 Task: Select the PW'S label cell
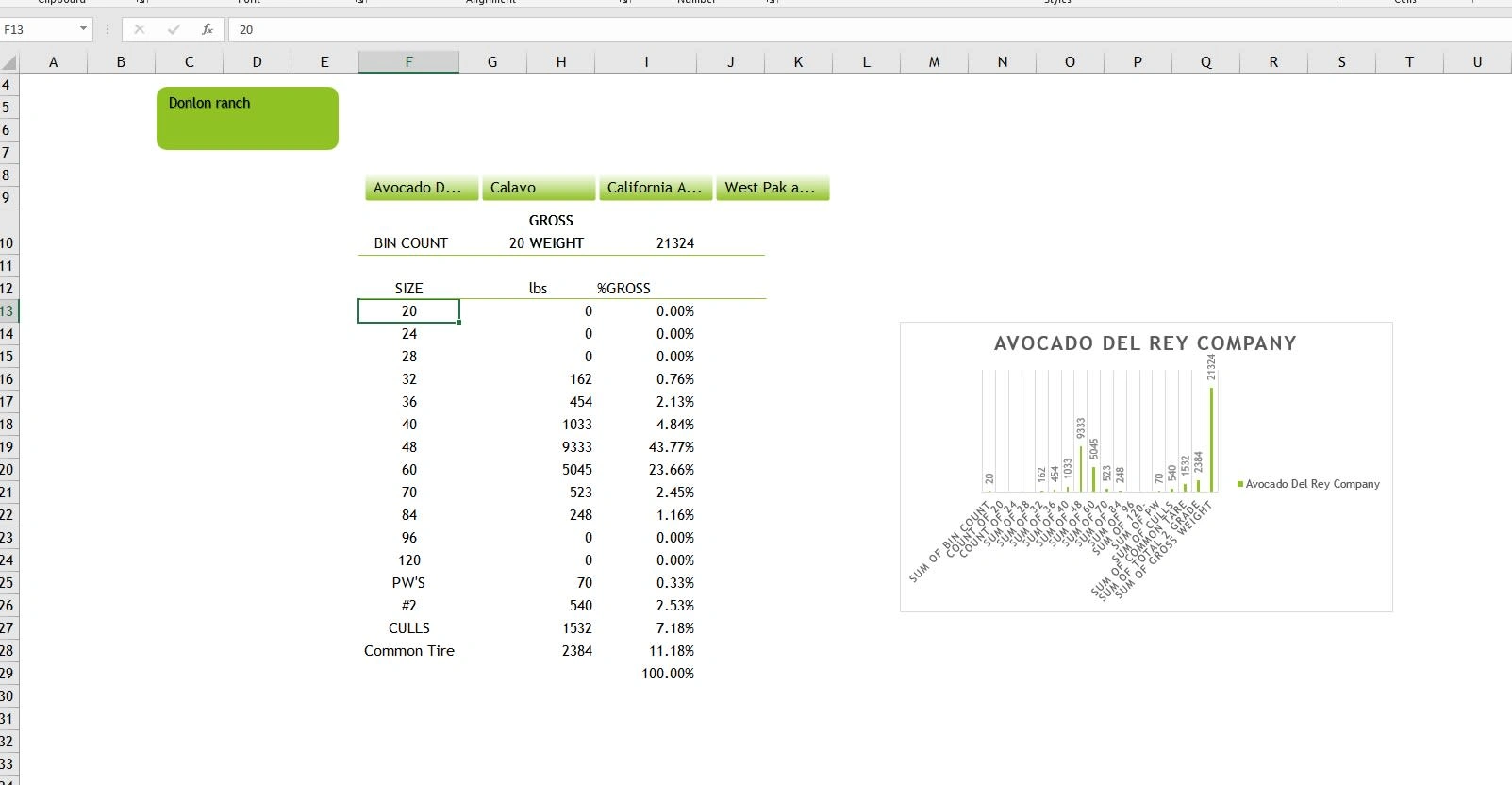pyautogui.click(x=409, y=583)
